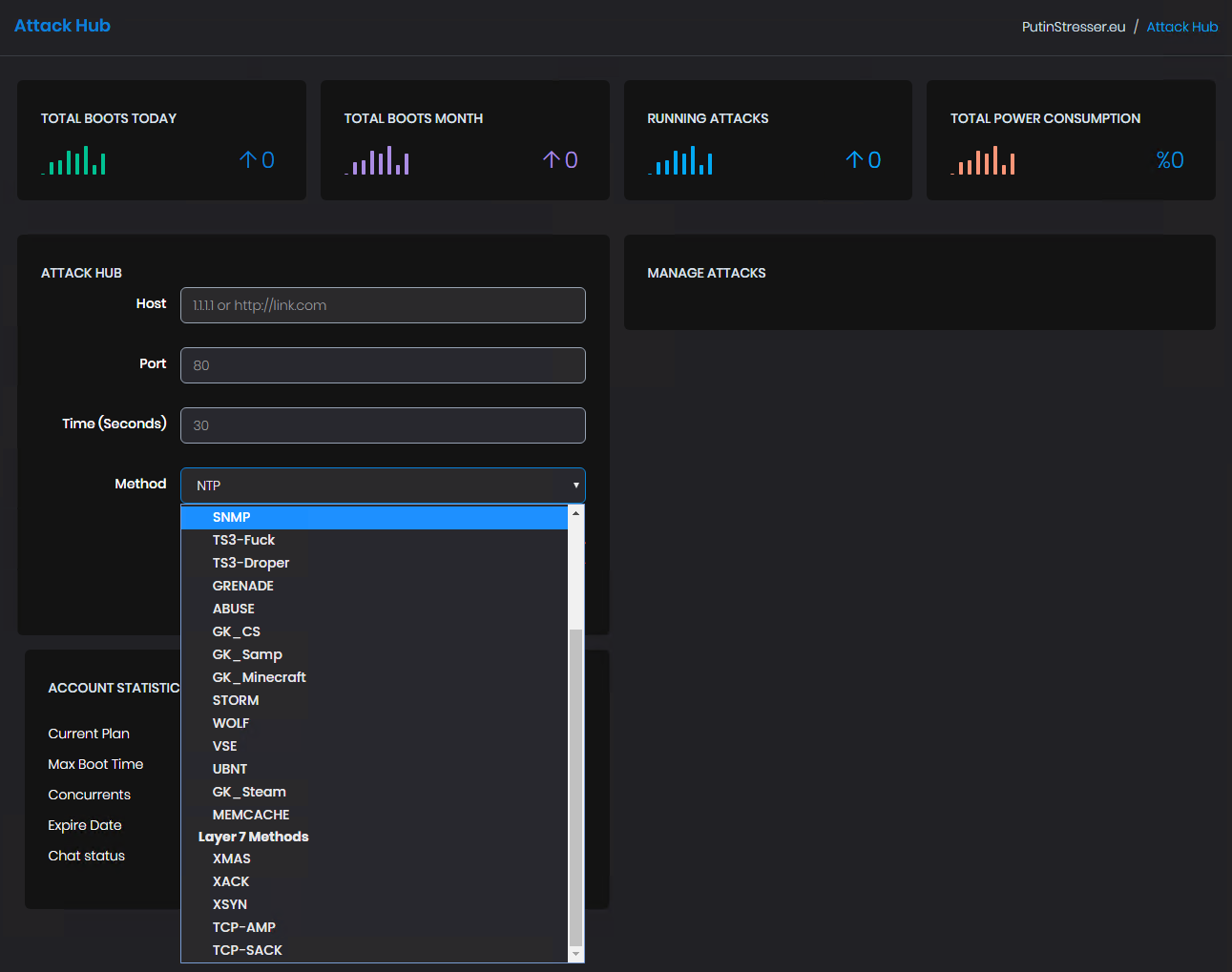Pick TCP-SACK under Layer 7 Methods
Image resolution: width=1232 pixels, height=972 pixels.
point(374,950)
